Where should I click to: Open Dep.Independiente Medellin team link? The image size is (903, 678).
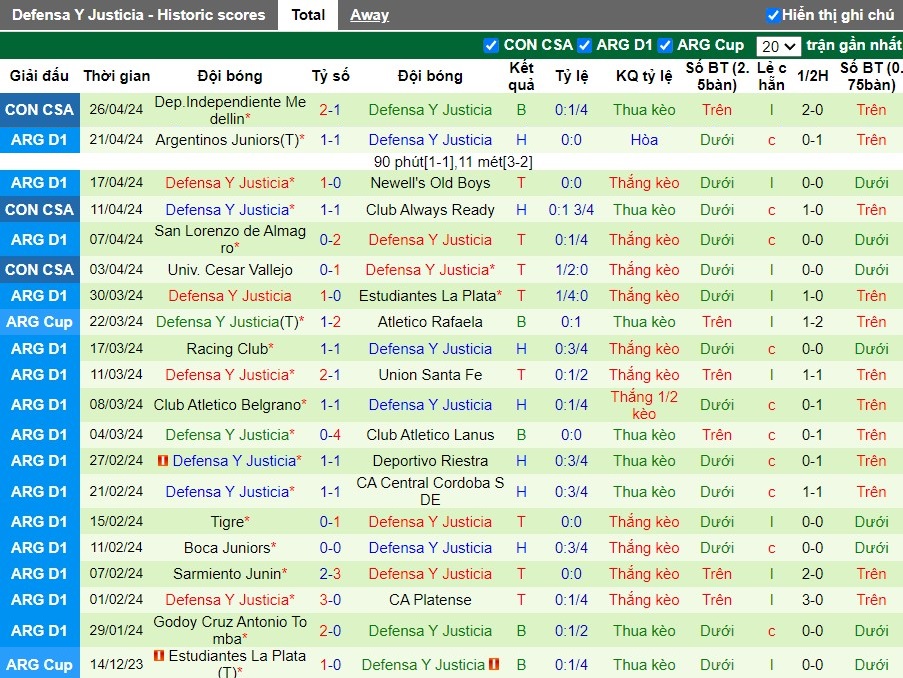click(x=230, y=110)
